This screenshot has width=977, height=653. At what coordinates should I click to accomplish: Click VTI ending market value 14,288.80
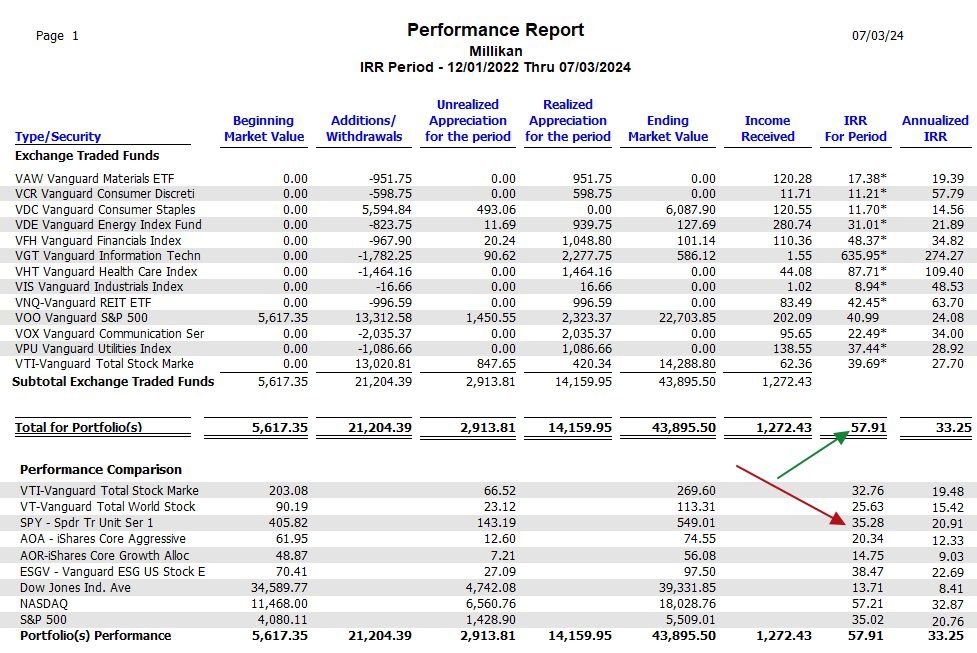click(687, 363)
